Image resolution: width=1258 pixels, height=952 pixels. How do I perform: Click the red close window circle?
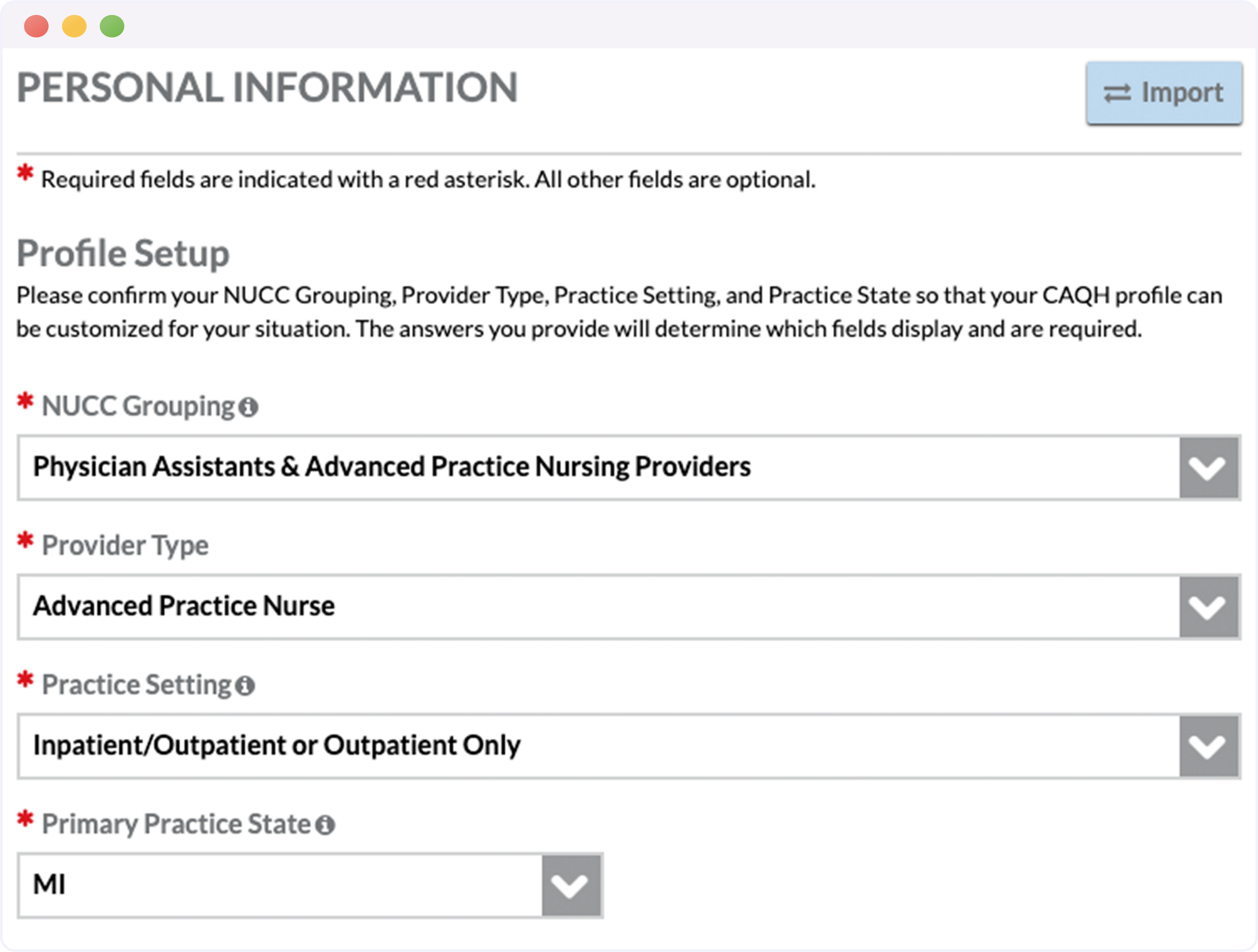[36, 26]
